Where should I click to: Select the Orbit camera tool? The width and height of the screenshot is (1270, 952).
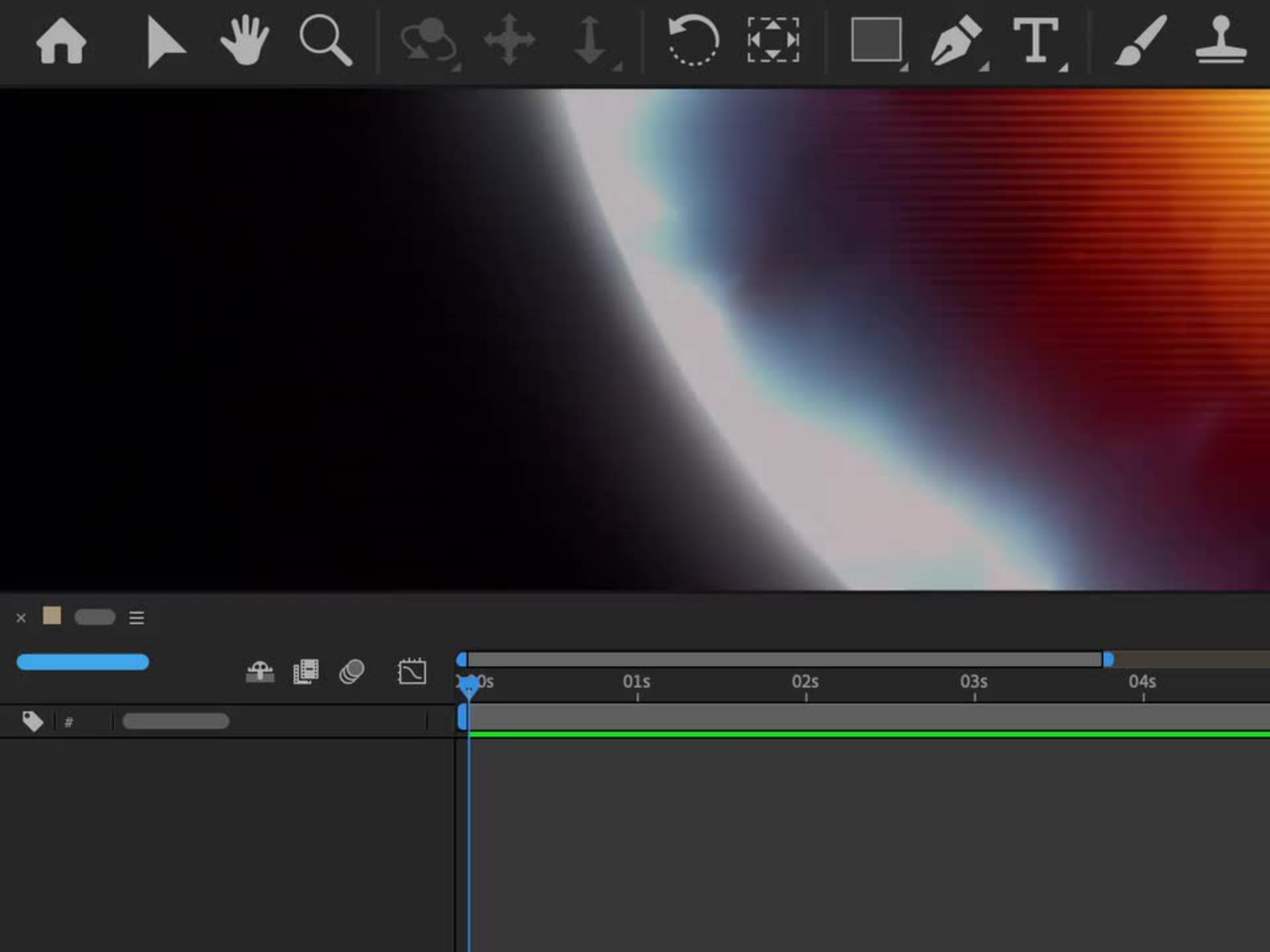point(429,41)
